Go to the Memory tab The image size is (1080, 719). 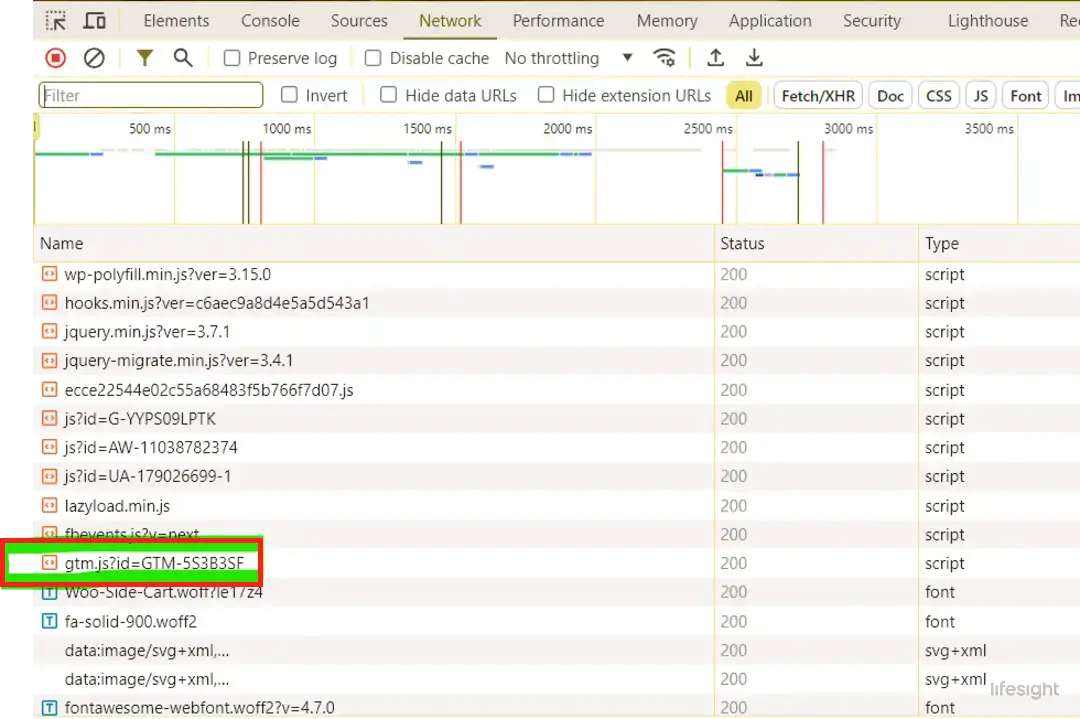pyautogui.click(x=667, y=21)
